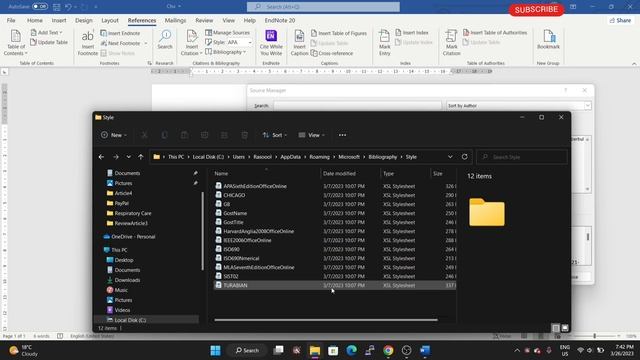Click Table of Contents icon in Word ribbon
640x360 pixels.
tap(16, 42)
